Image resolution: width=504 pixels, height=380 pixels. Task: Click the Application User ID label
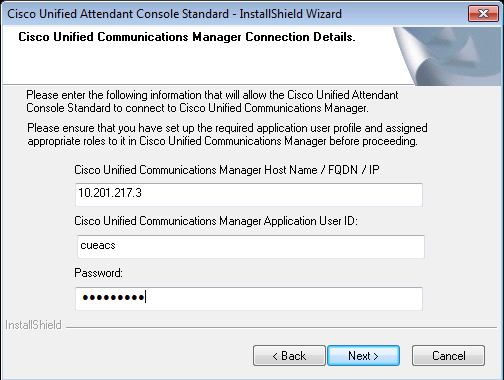(216, 221)
